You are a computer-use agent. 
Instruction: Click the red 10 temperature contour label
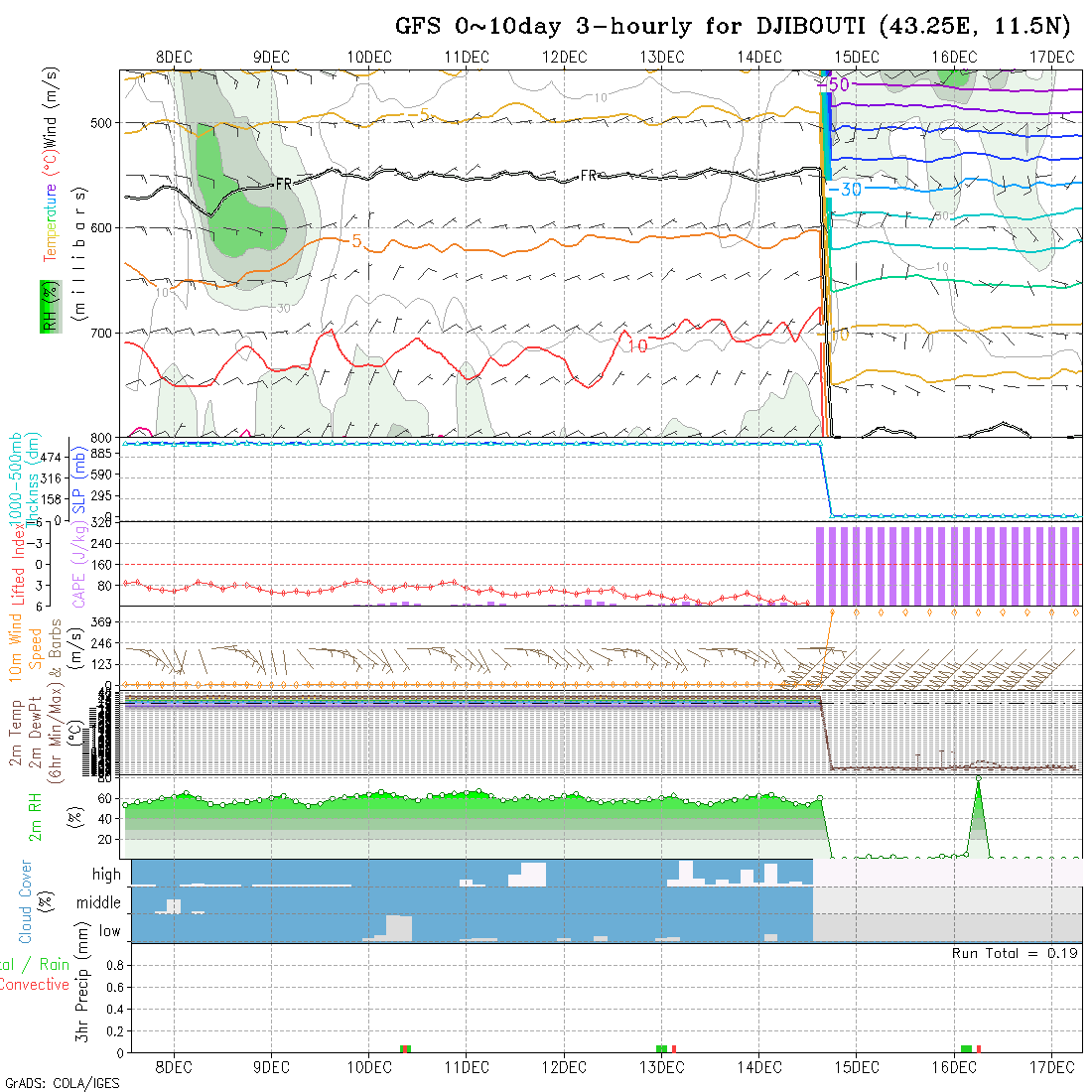tap(636, 345)
